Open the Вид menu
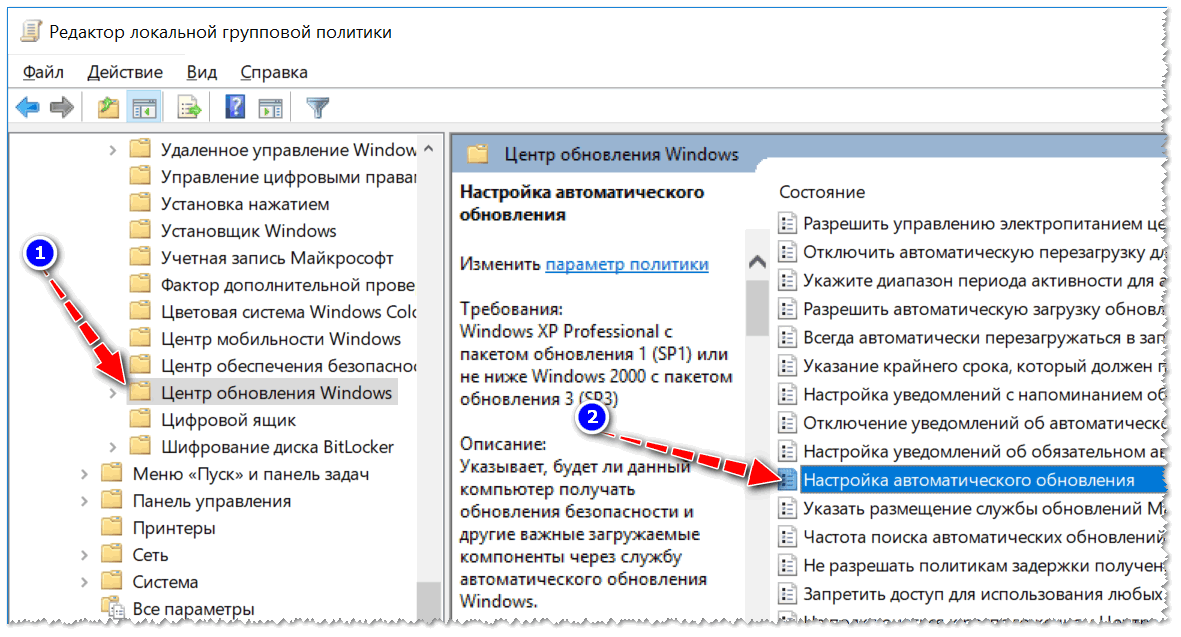 click(201, 72)
